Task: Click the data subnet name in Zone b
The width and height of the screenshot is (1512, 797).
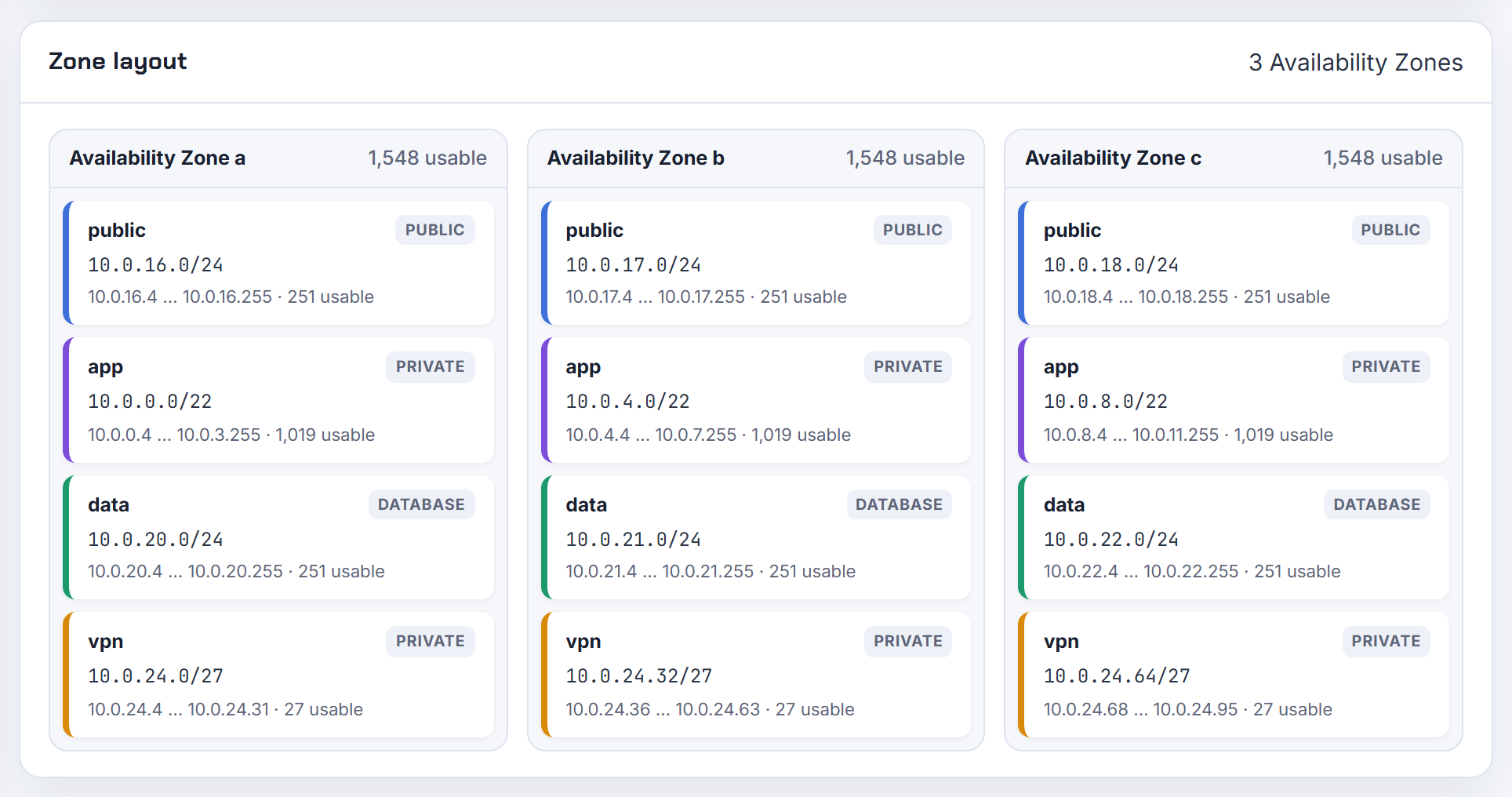Action: coord(587,504)
